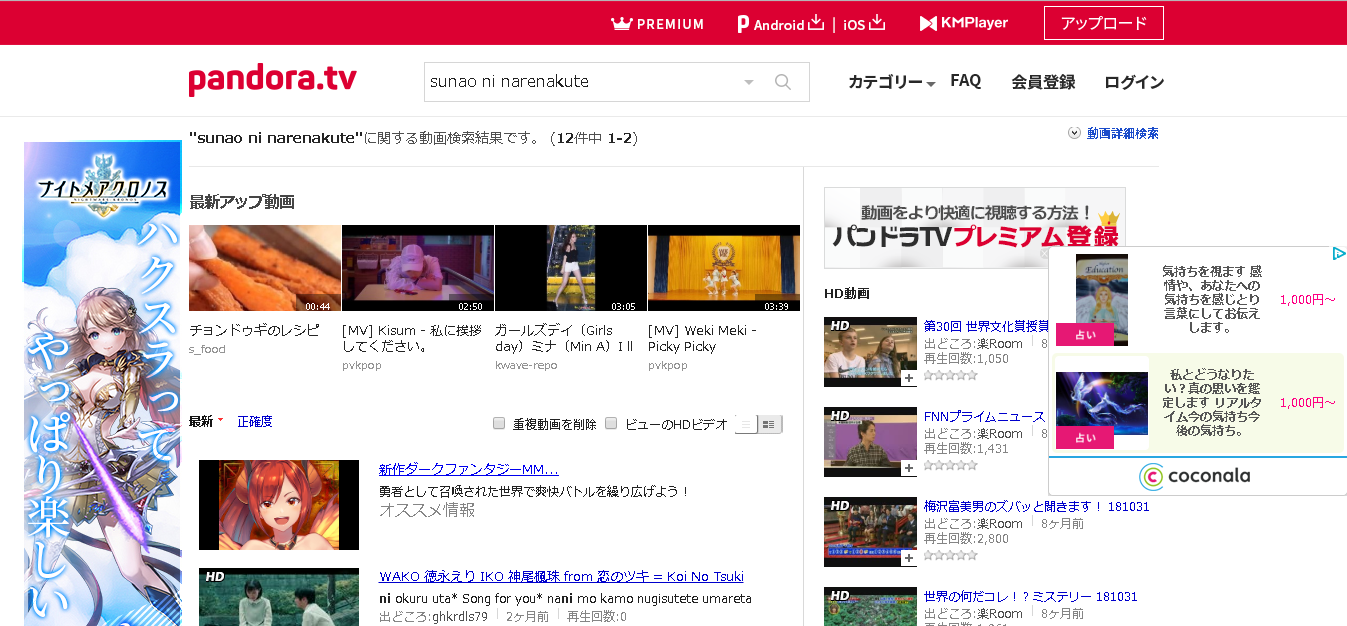Click the plus icon on 梅沢富美男 thumbnail
Image resolution: width=1347 pixels, height=626 pixels.
(908, 558)
